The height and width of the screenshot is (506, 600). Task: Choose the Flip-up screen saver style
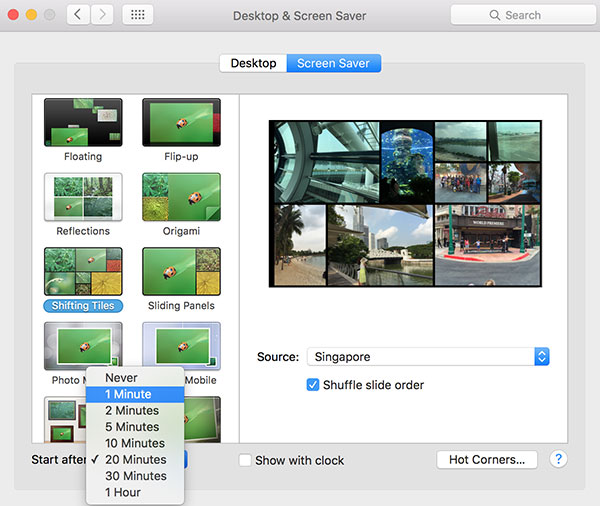181,123
